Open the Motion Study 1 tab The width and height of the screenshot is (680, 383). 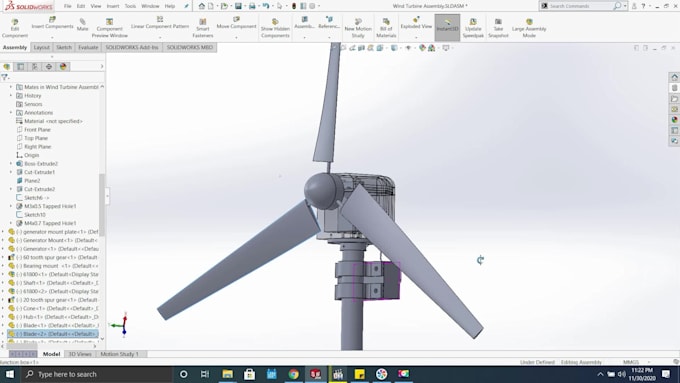(x=120, y=354)
